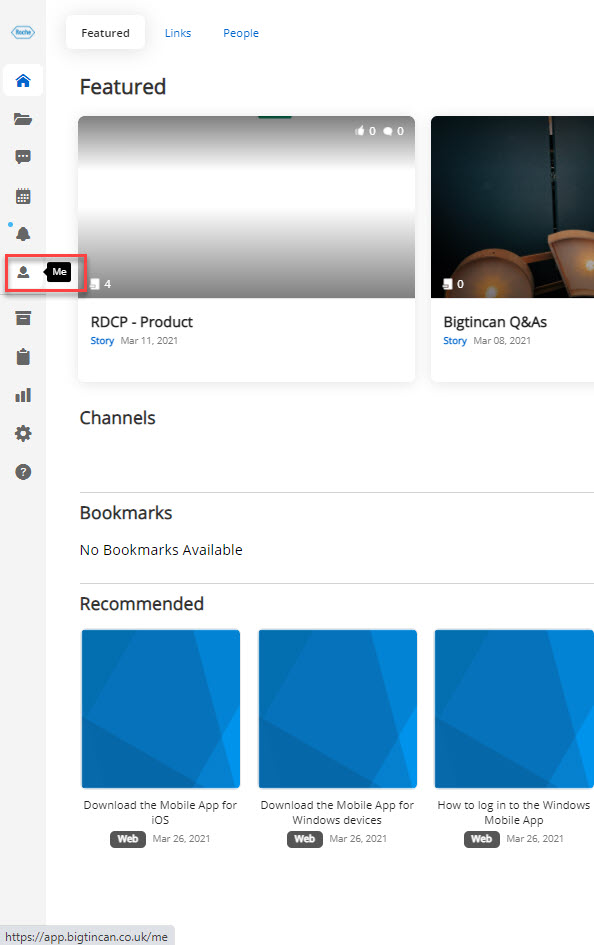Click the Channels section heading

point(117,418)
